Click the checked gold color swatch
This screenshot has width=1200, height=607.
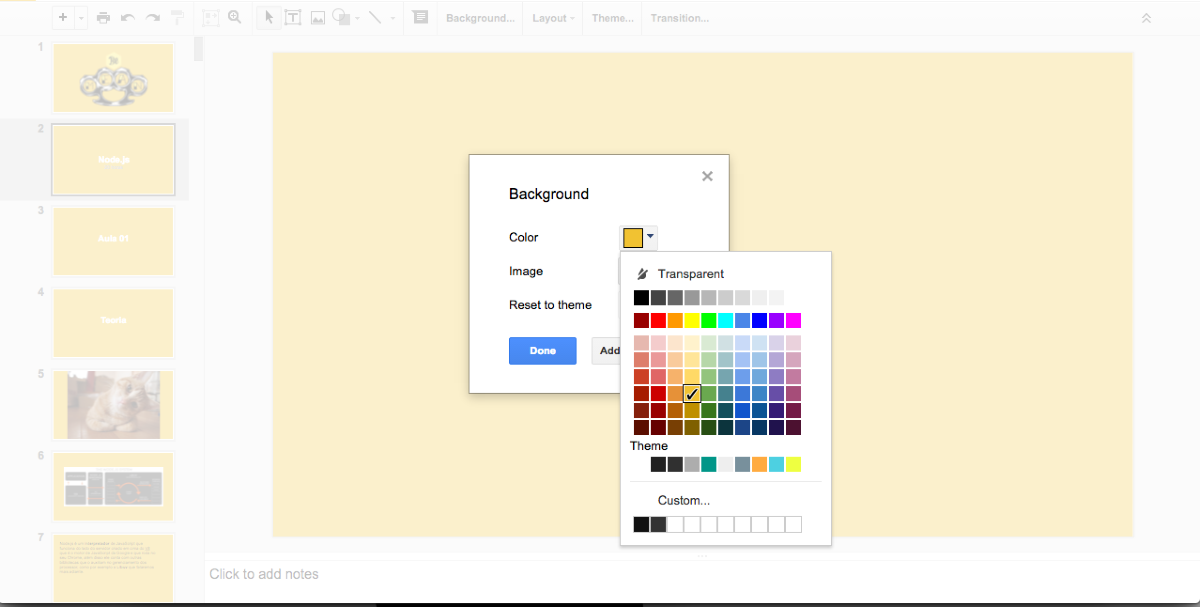[692, 394]
